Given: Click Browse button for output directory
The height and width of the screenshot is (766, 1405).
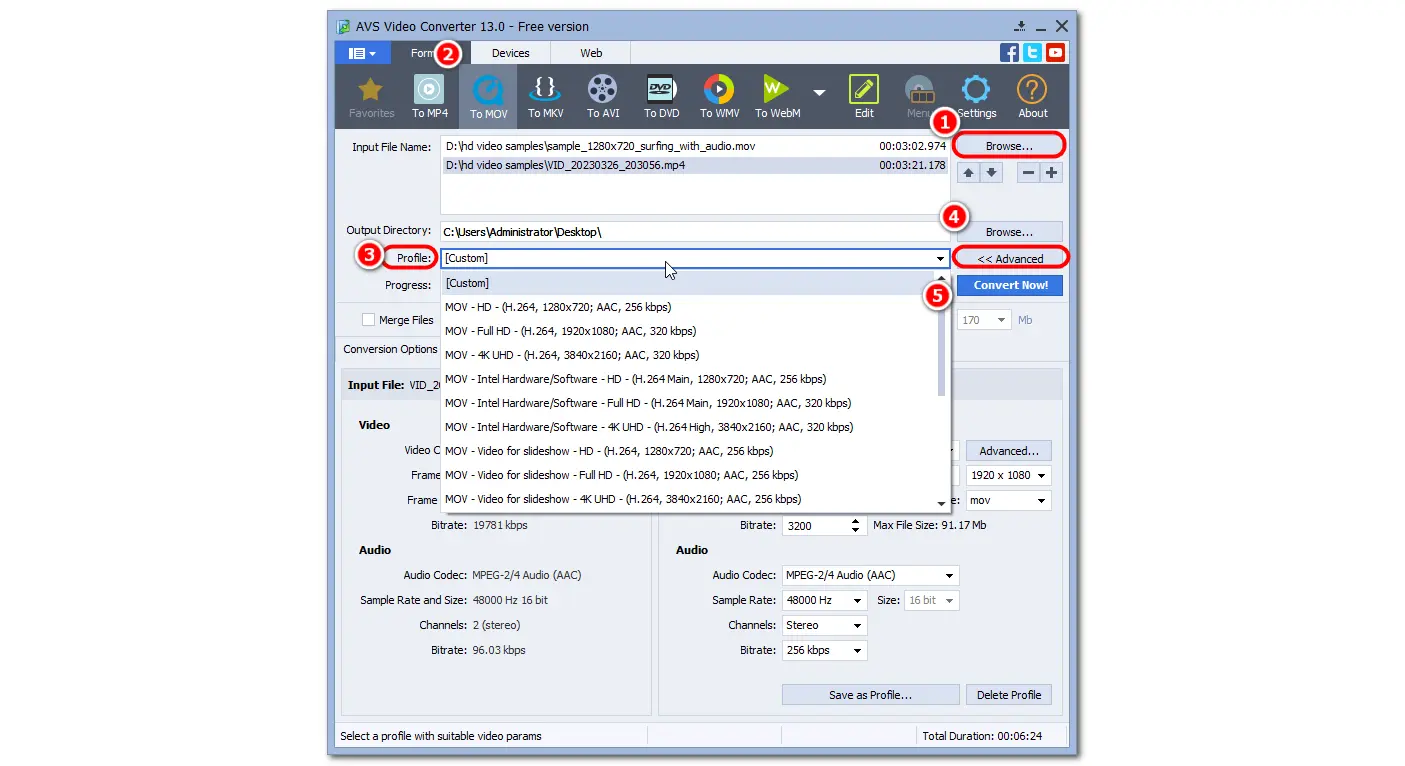Looking at the screenshot, I should [x=1009, y=232].
